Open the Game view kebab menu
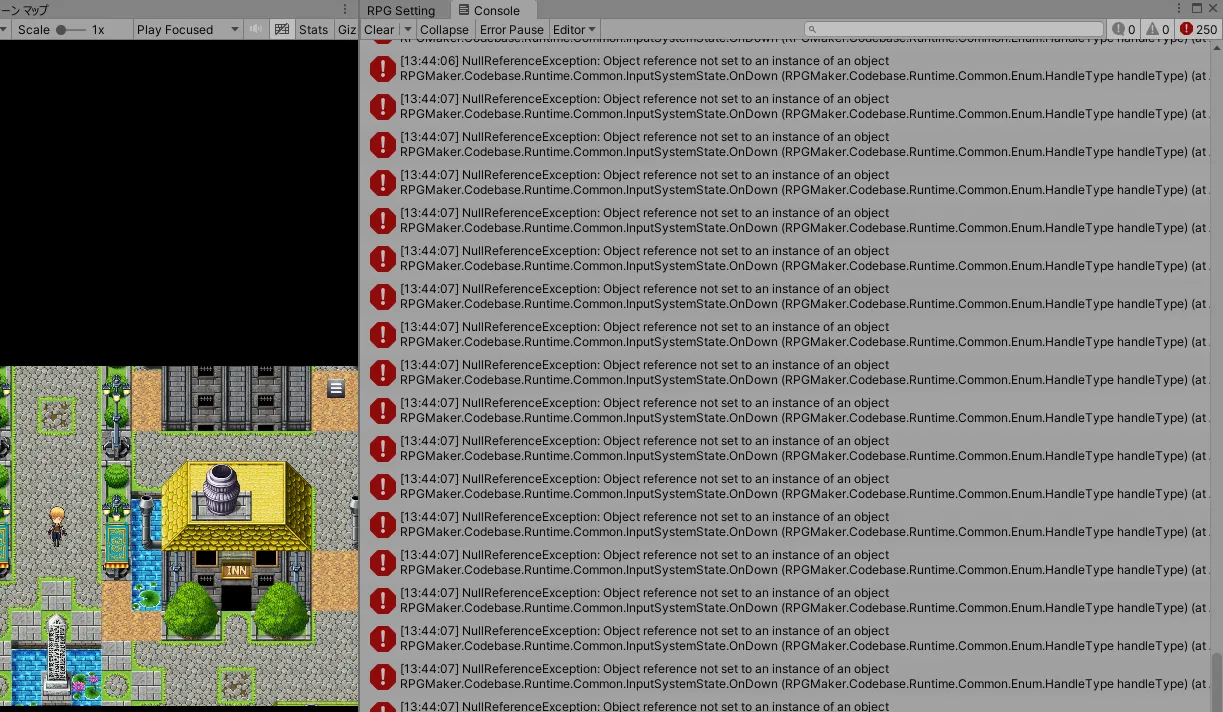Screen dimensions: 1223x712 pos(346,8)
